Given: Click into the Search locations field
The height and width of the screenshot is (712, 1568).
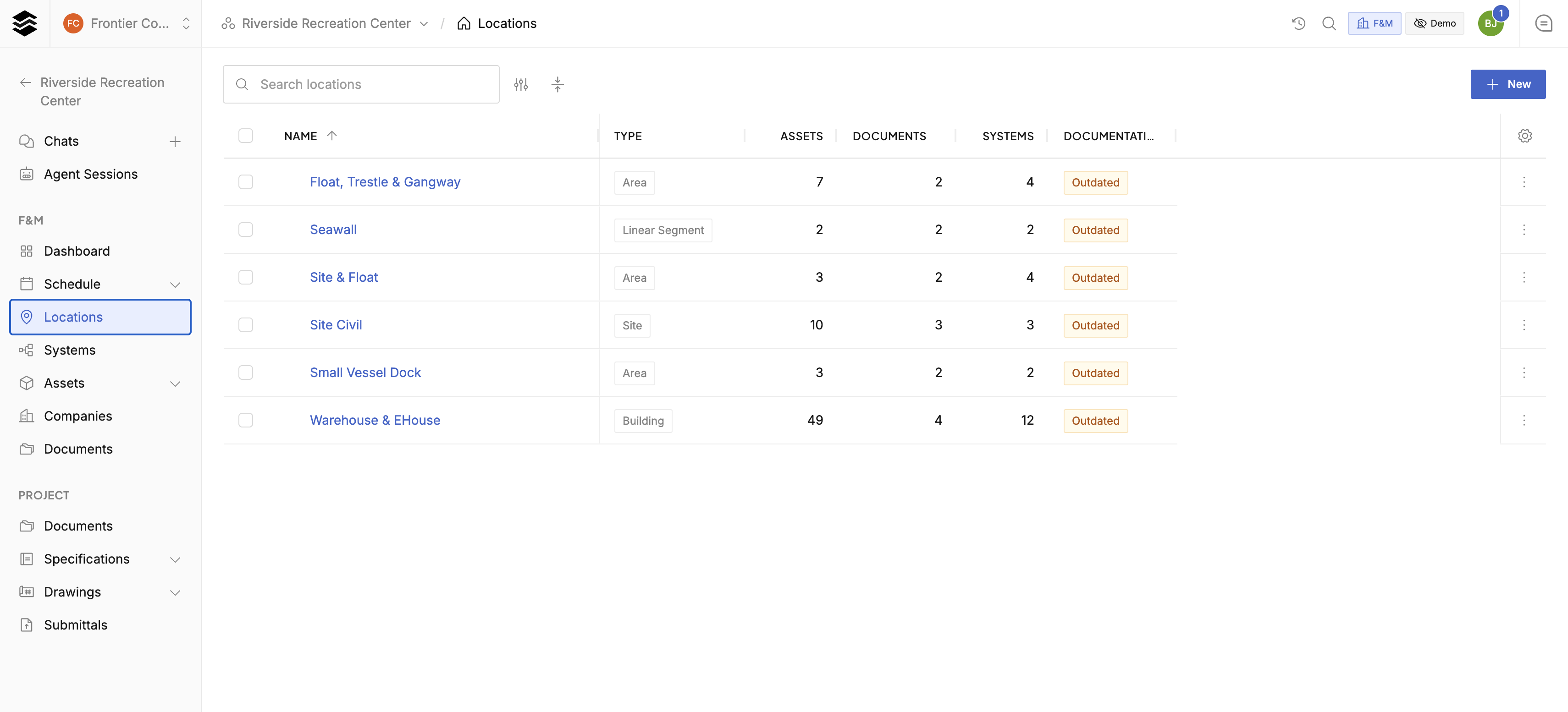Looking at the screenshot, I should 361,85.
